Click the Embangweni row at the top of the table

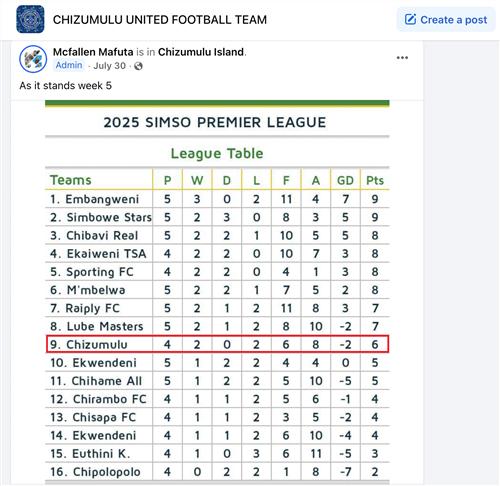[217, 199]
